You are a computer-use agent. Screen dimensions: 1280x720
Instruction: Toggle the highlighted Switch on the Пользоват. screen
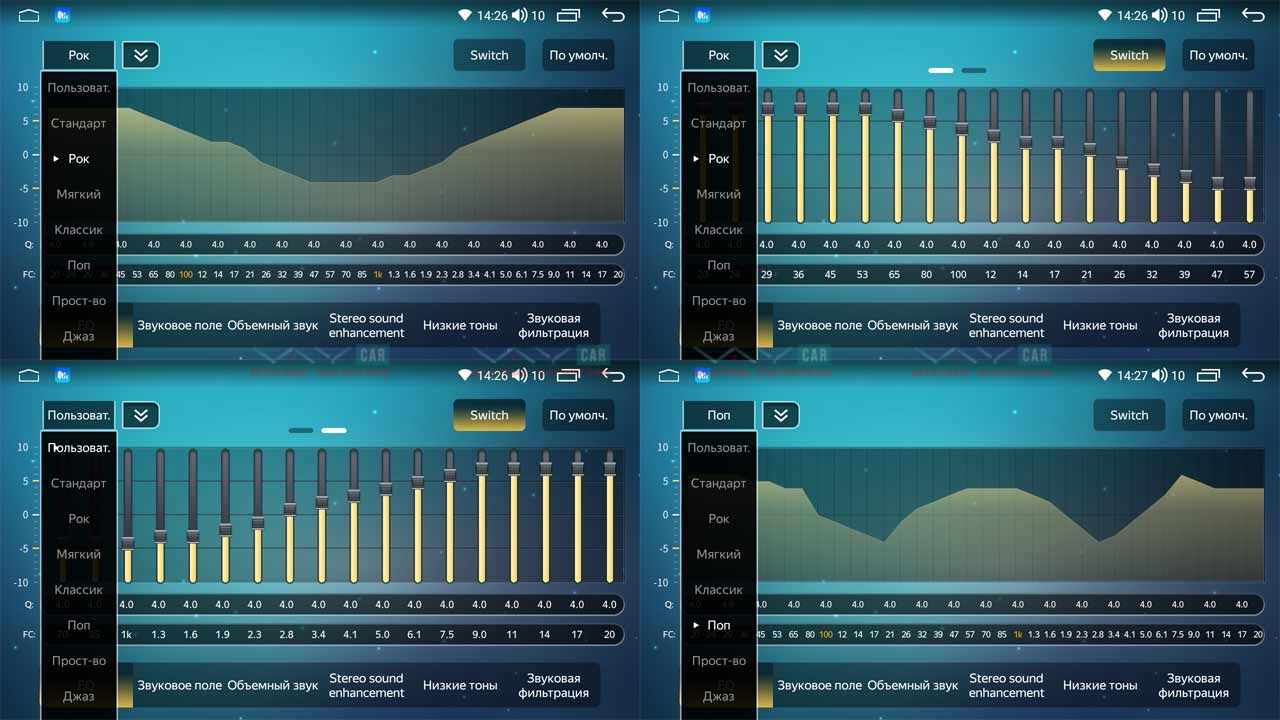tap(489, 415)
